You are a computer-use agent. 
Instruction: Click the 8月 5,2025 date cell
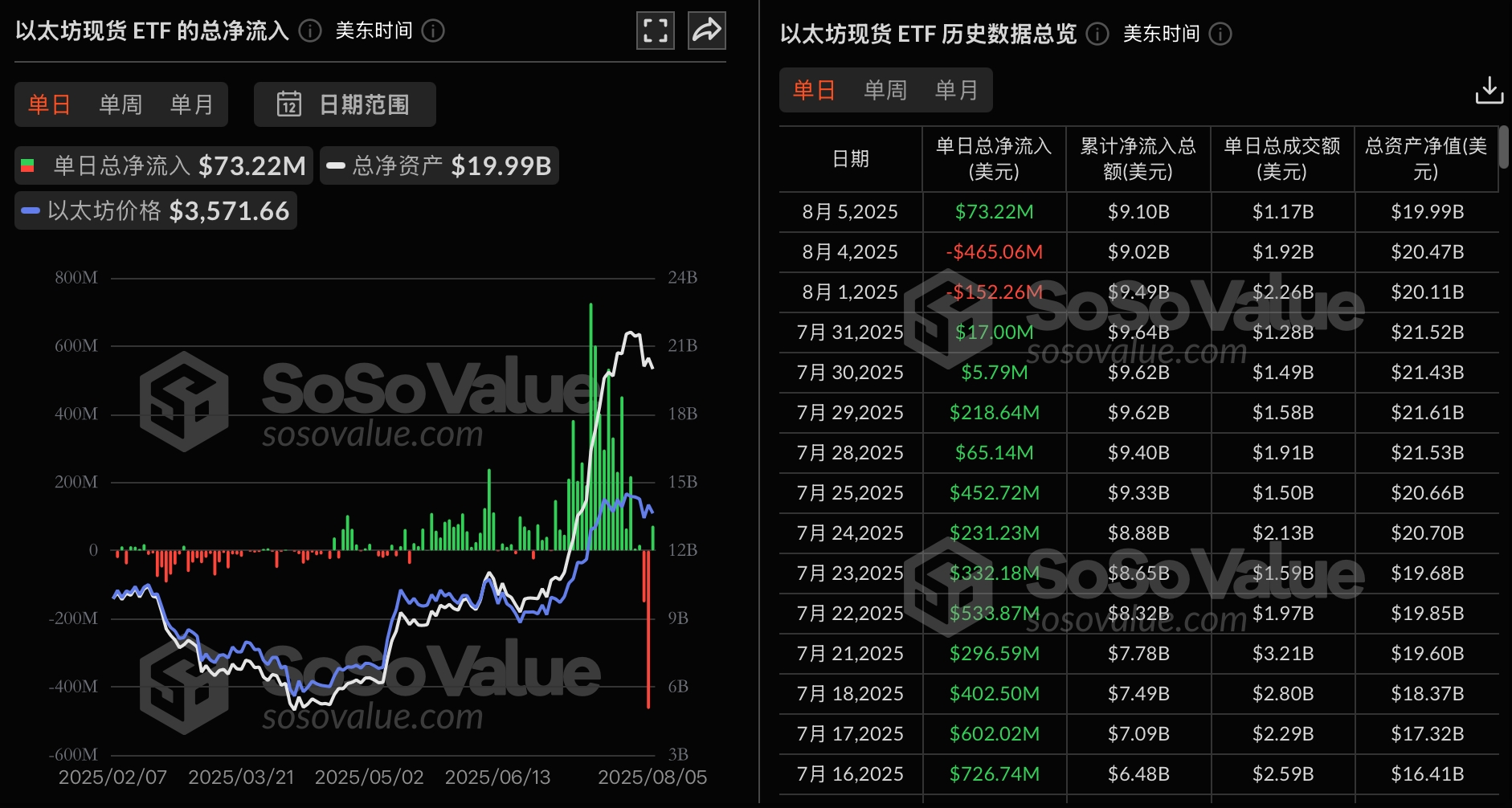pyautogui.click(x=850, y=212)
